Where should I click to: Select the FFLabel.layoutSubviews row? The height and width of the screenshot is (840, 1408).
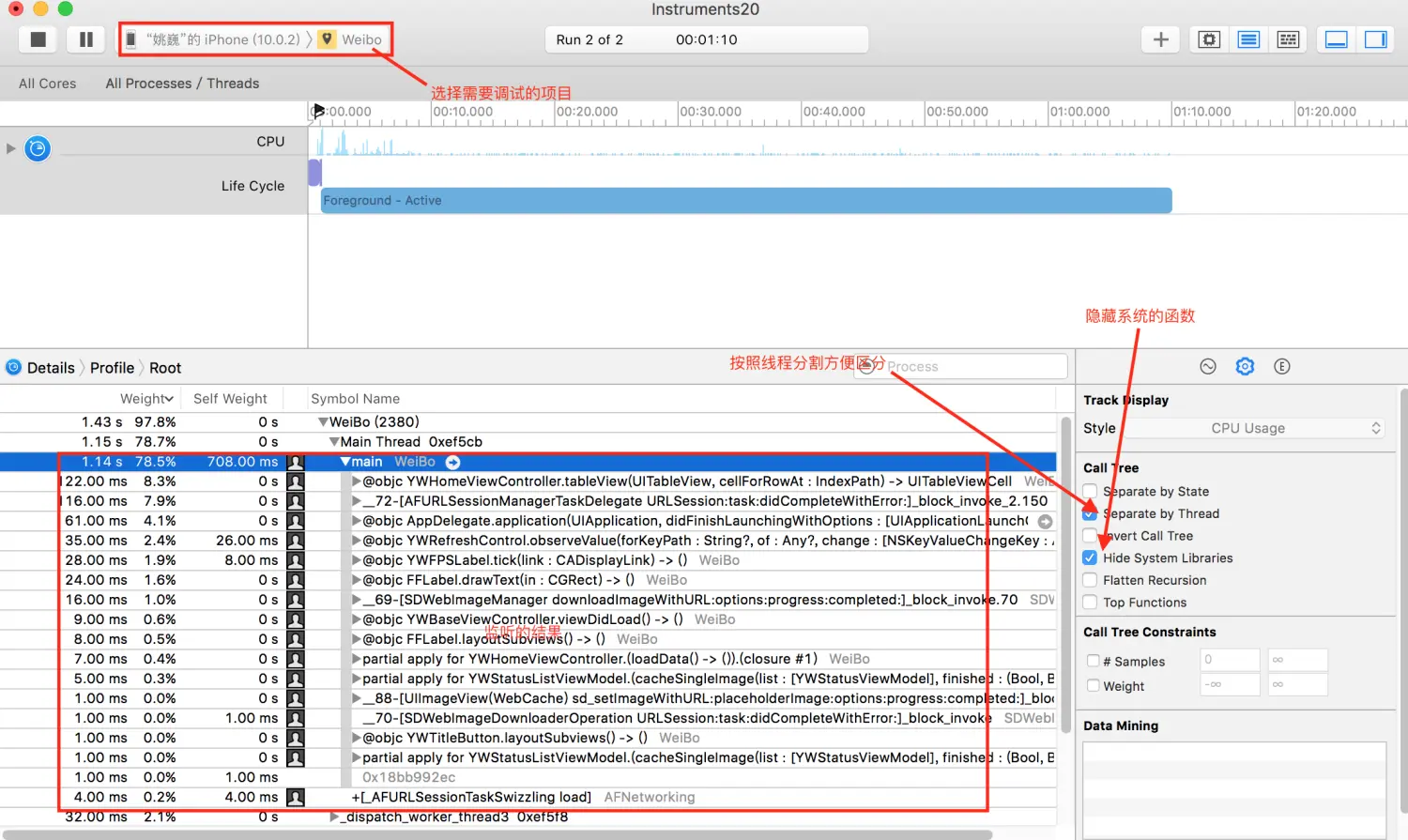528,639
